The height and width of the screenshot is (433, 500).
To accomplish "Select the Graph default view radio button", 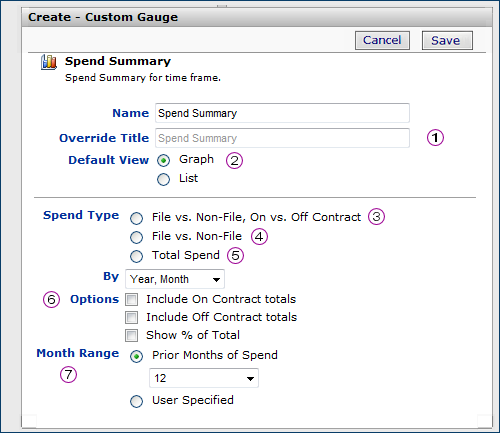I will (163, 161).
